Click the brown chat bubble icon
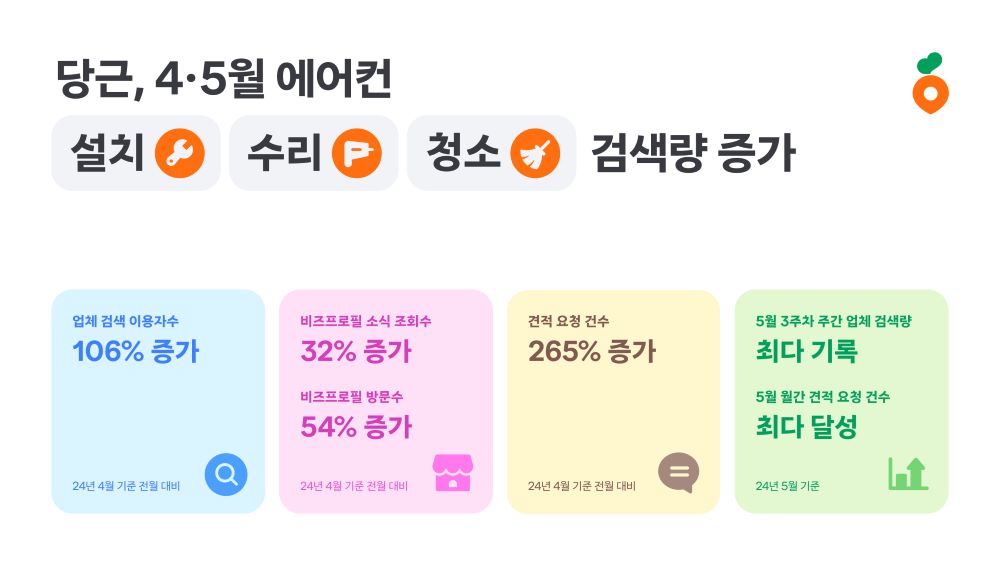The width and height of the screenshot is (1000, 565). pyautogui.click(x=679, y=473)
